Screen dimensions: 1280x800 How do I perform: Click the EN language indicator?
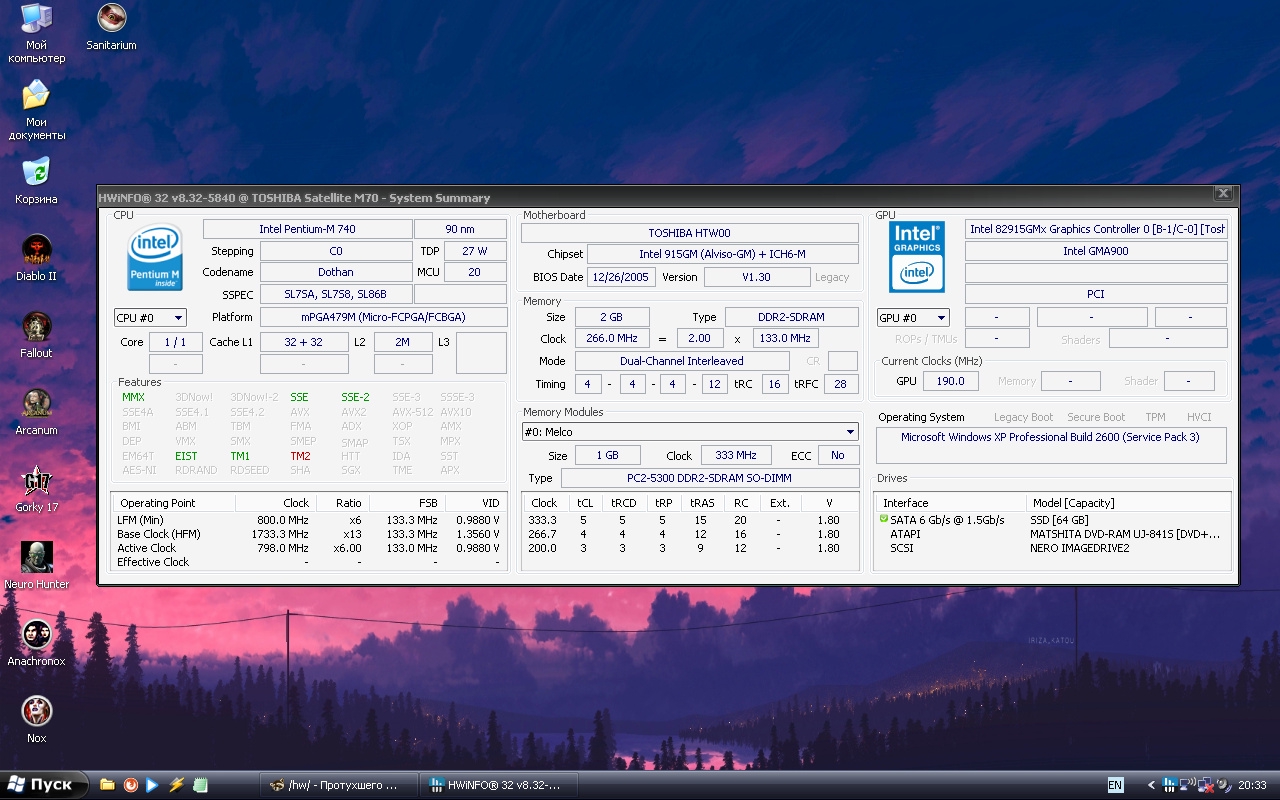tap(1115, 785)
